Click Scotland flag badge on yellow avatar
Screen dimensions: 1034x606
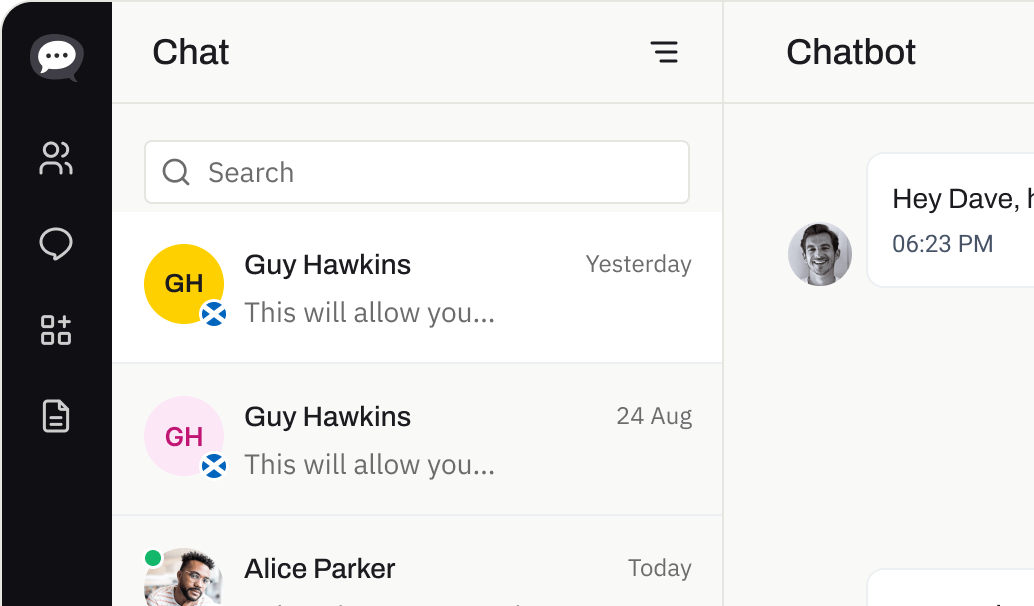tap(213, 314)
